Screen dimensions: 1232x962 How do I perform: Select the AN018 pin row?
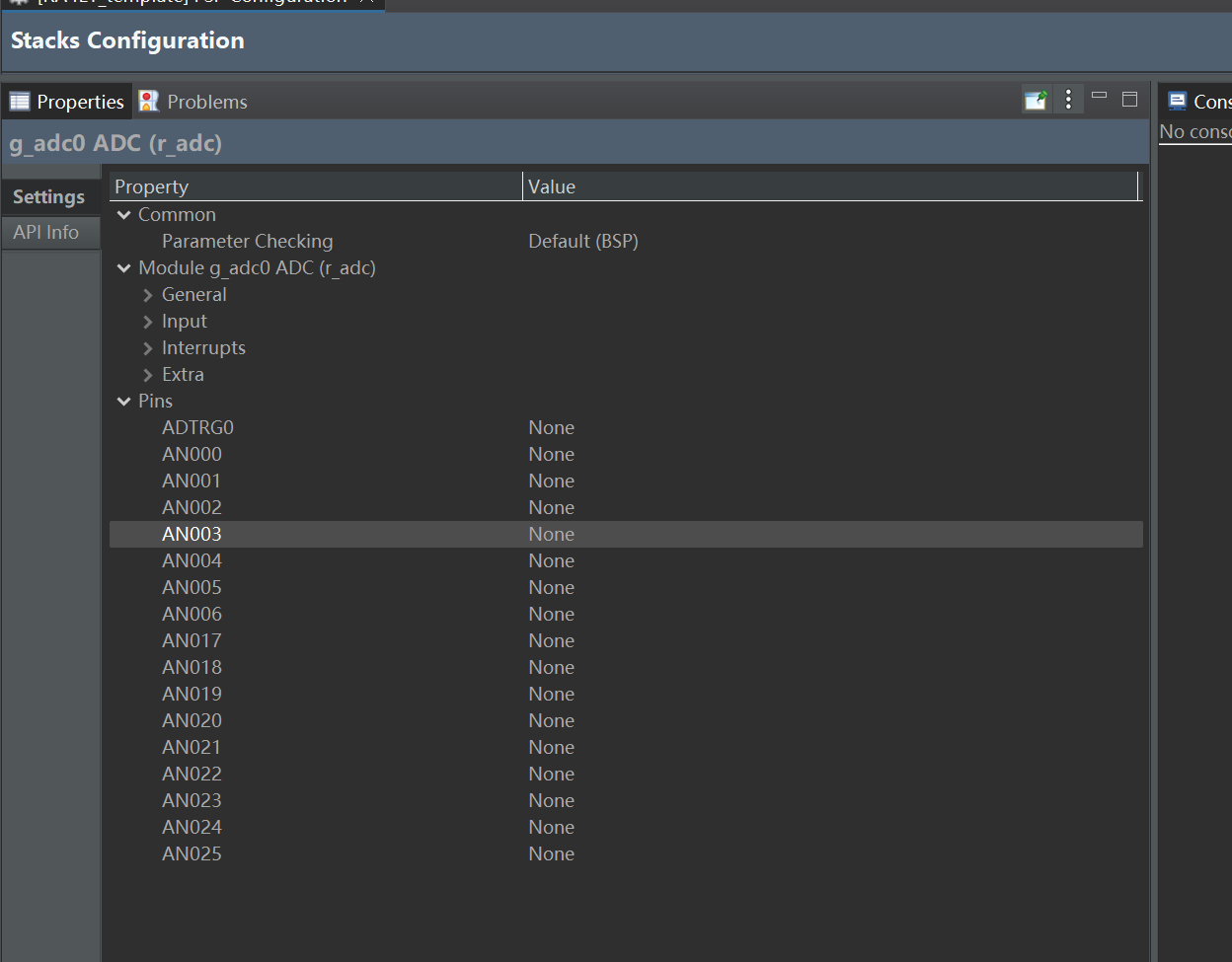(x=626, y=668)
